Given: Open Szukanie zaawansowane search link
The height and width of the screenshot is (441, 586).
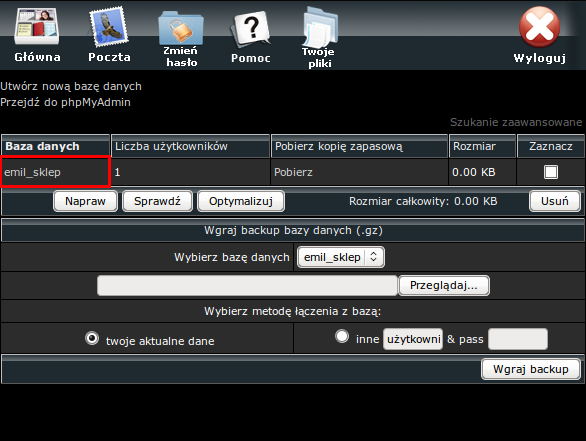Looking at the screenshot, I should pyautogui.click(x=516, y=122).
